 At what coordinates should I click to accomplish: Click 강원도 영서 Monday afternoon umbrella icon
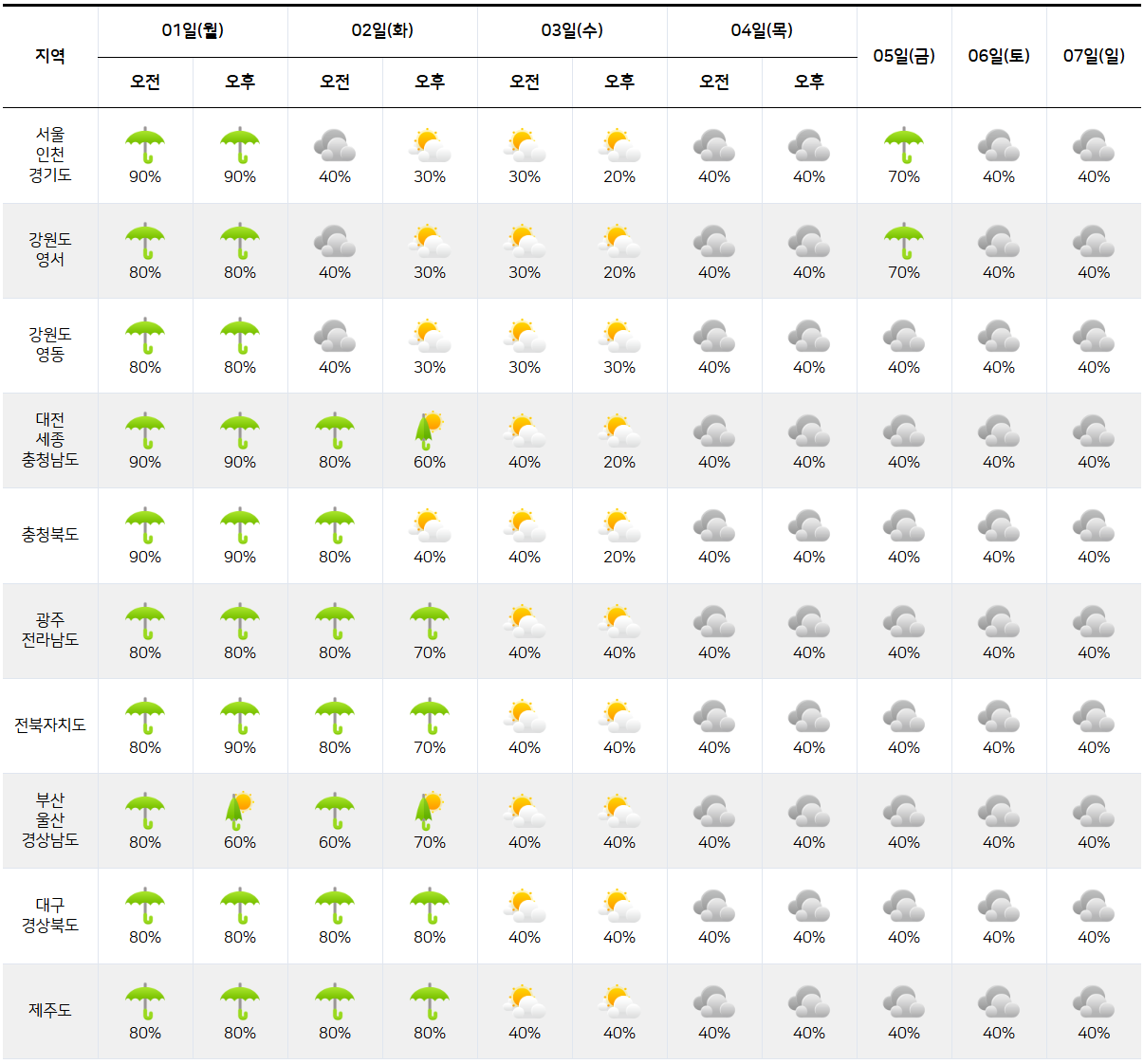coord(240,242)
